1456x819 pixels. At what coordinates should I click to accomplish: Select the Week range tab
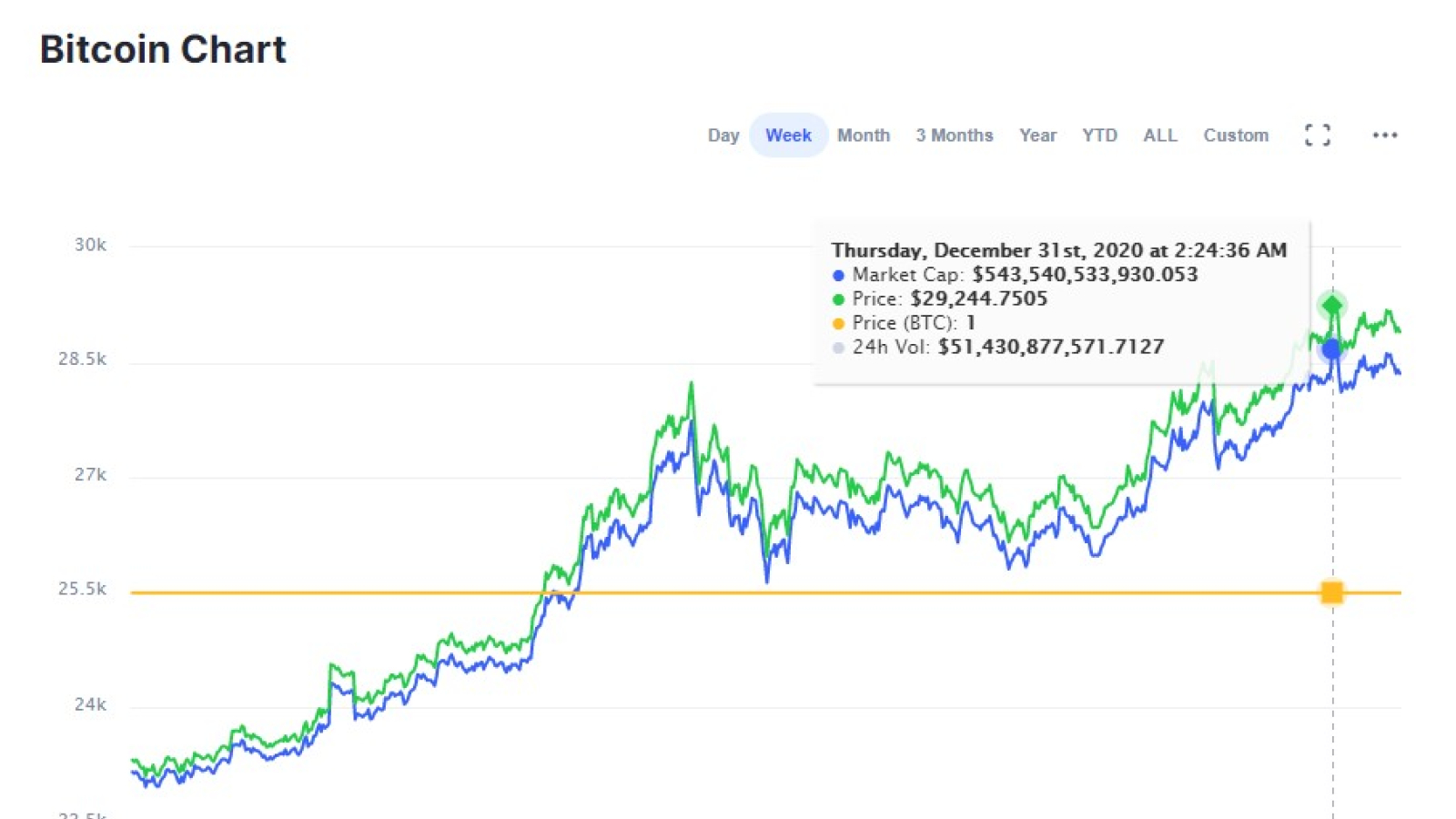click(x=788, y=136)
